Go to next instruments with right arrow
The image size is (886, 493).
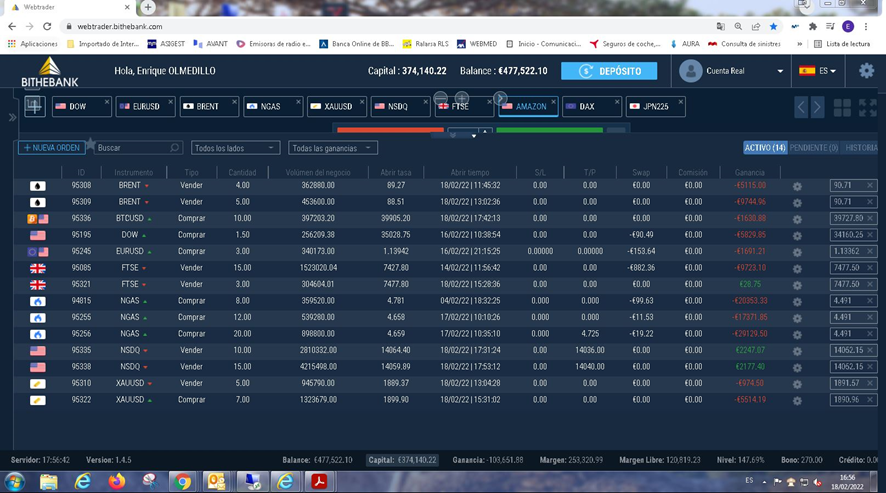coord(817,107)
